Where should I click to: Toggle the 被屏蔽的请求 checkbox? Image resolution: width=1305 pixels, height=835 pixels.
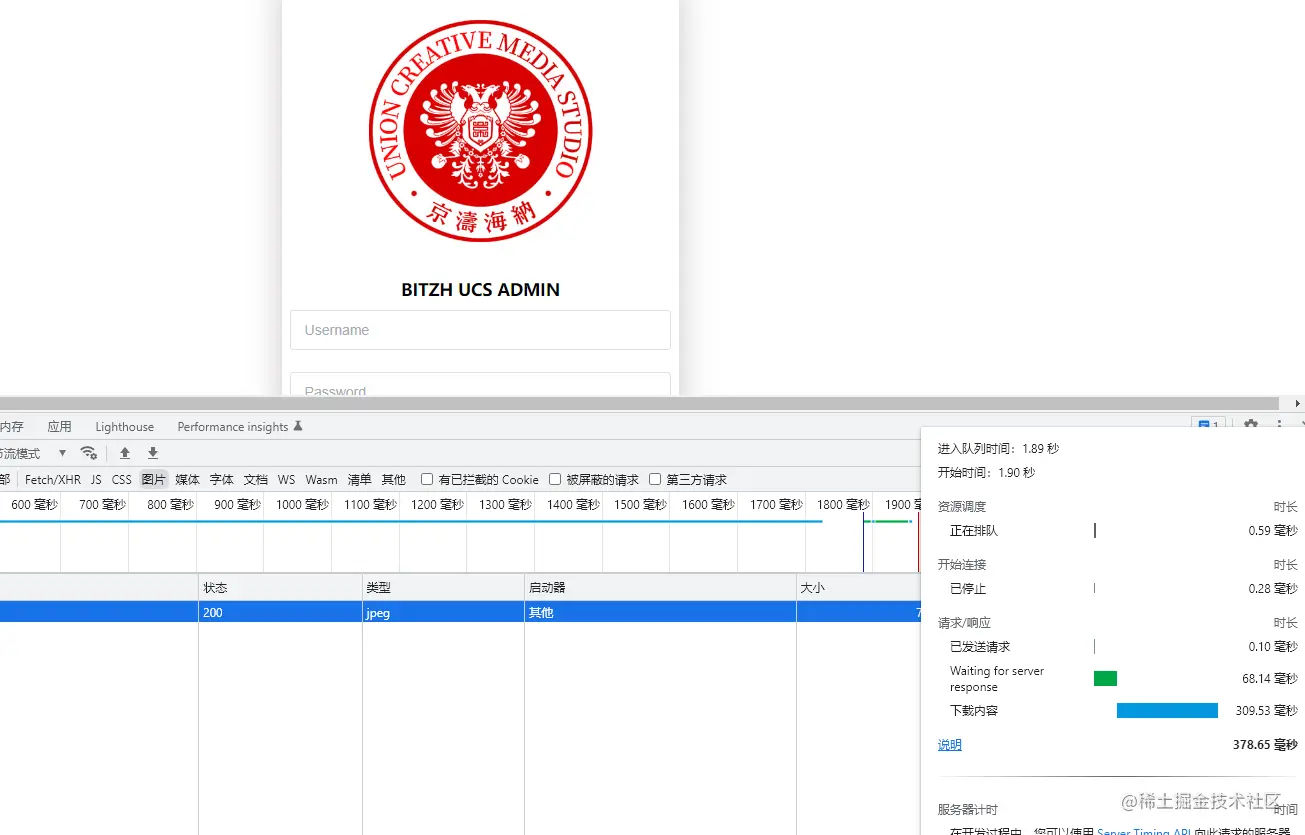coord(555,480)
